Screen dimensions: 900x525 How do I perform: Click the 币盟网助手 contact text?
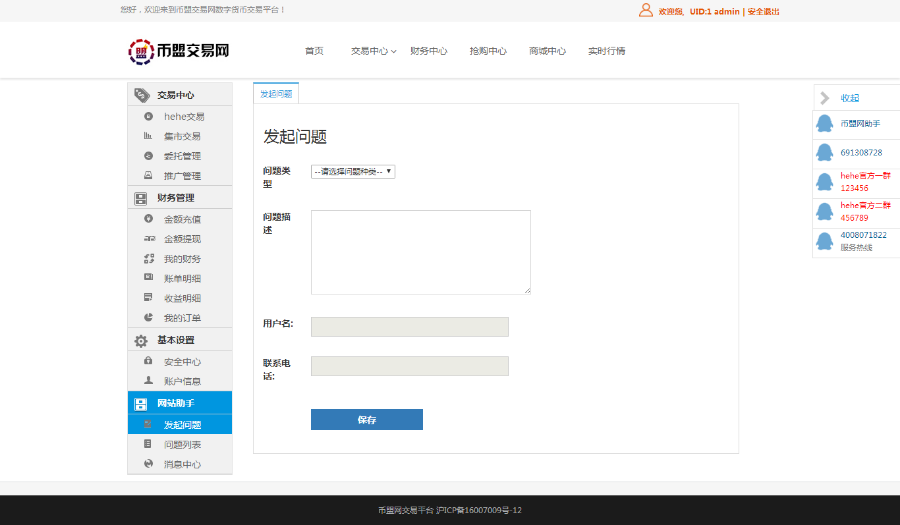860,123
